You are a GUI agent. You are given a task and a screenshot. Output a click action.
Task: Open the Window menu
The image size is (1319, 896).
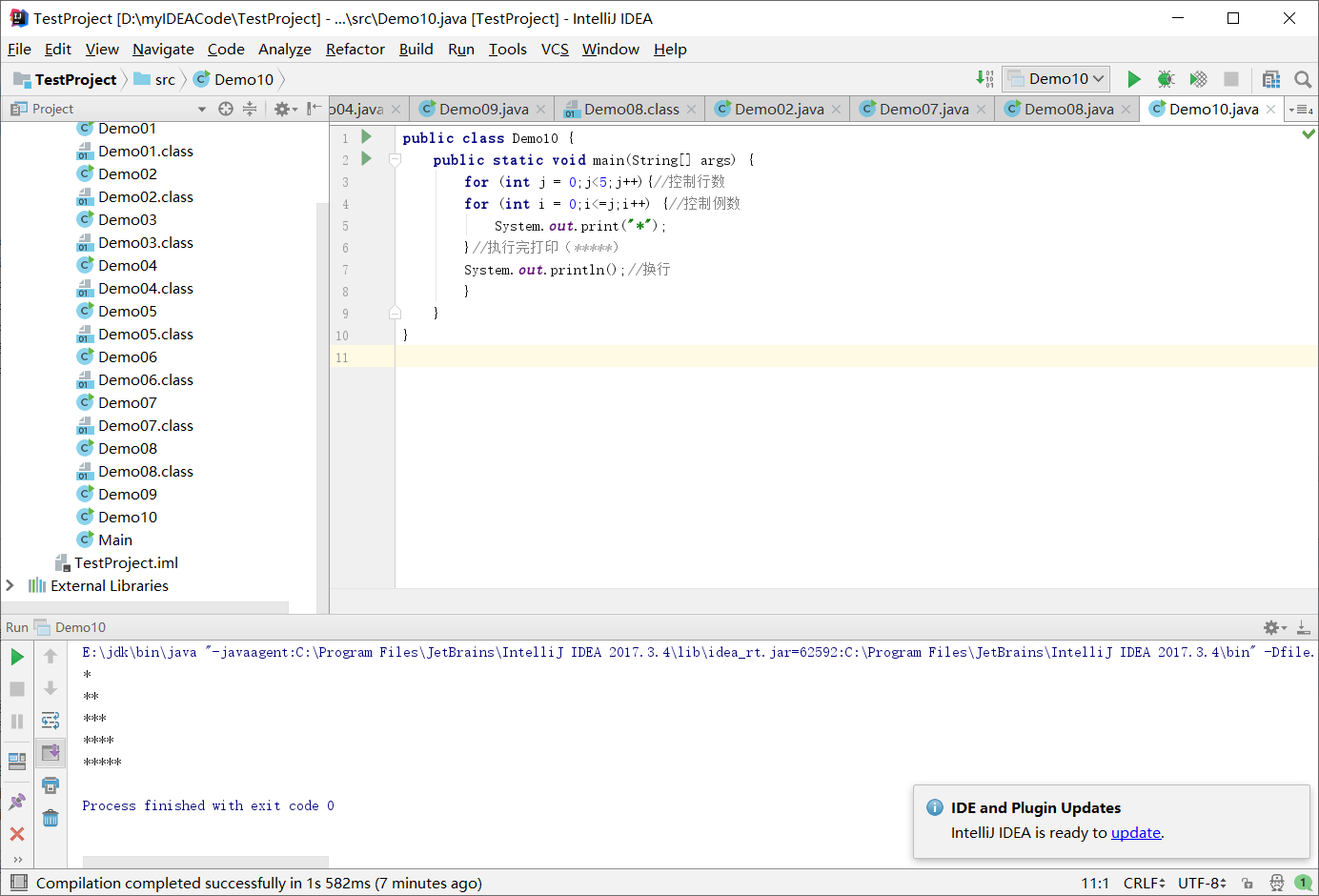[611, 50]
